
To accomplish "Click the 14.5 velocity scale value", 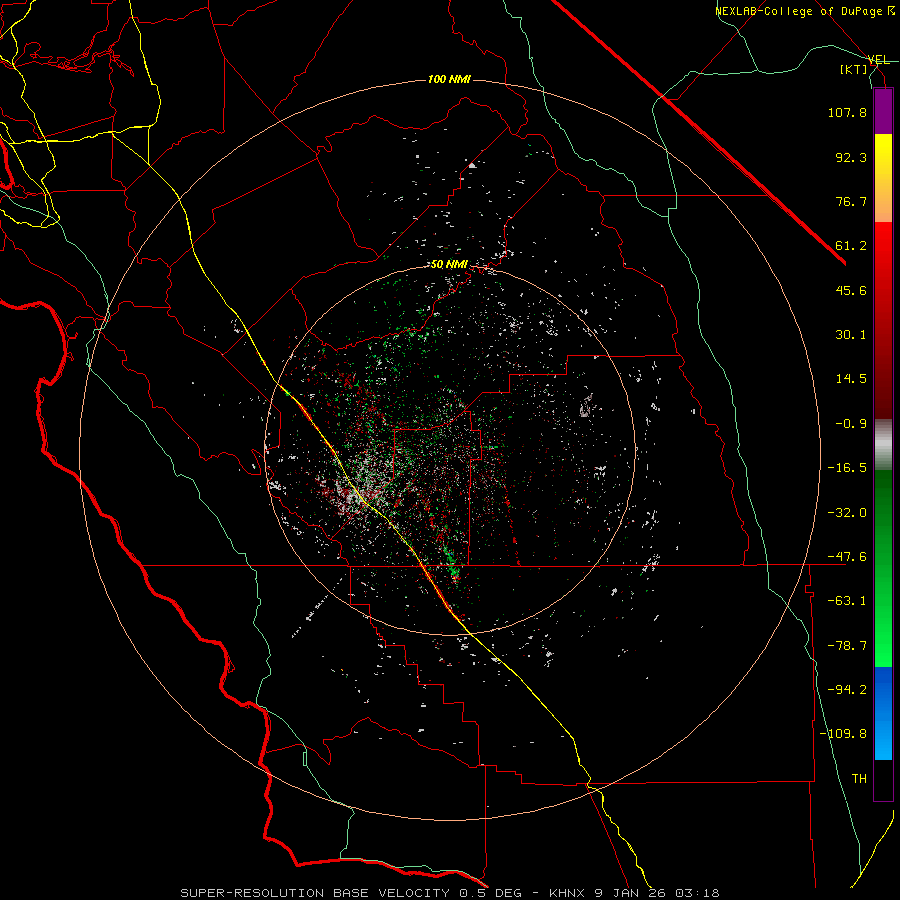I will (x=851, y=379).
